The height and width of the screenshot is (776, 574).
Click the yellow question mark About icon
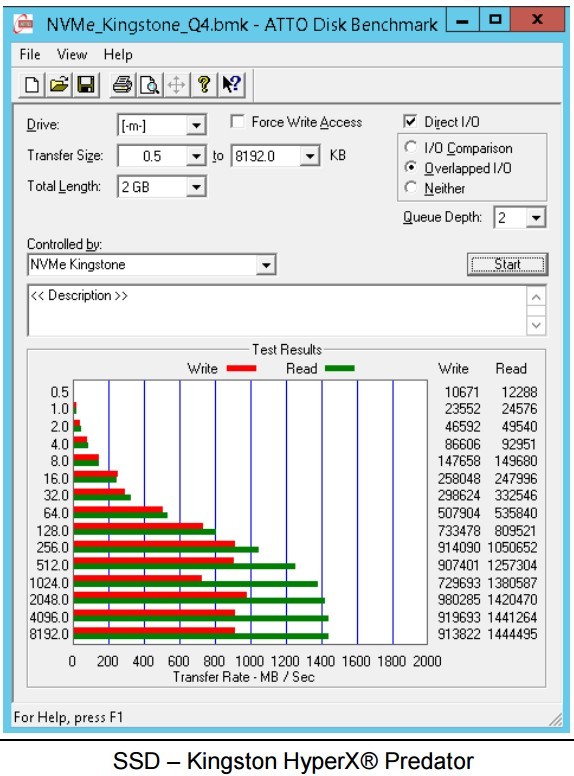[x=203, y=84]
